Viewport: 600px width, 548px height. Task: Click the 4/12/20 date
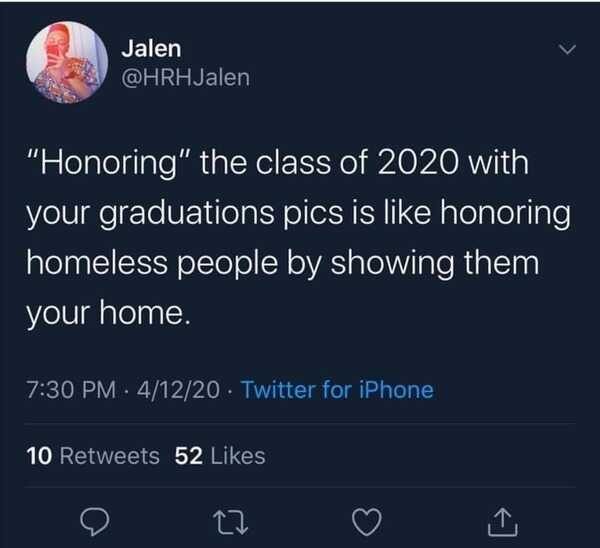tap(181, 389)
